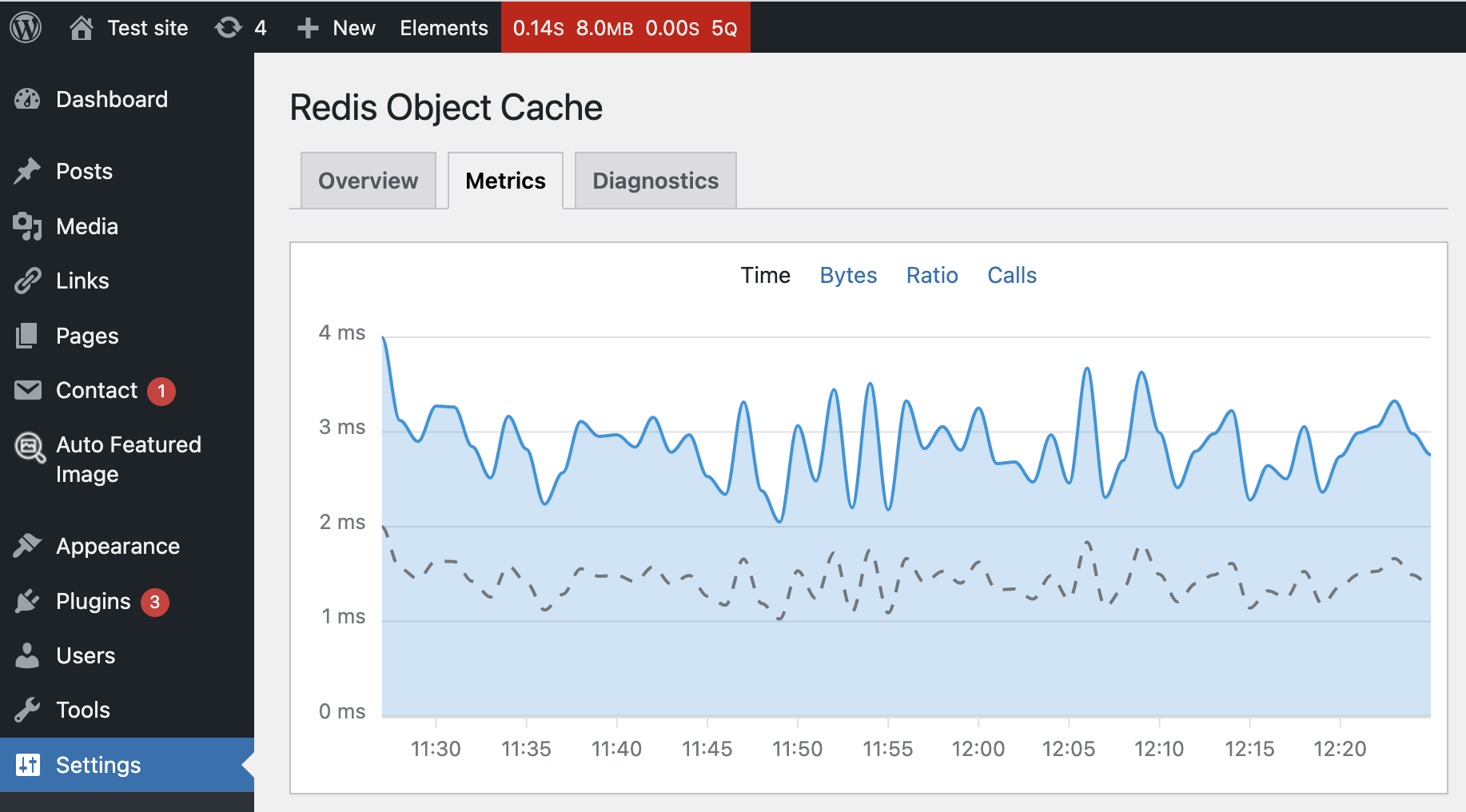Switch to the Overview tab

[368, 181]
